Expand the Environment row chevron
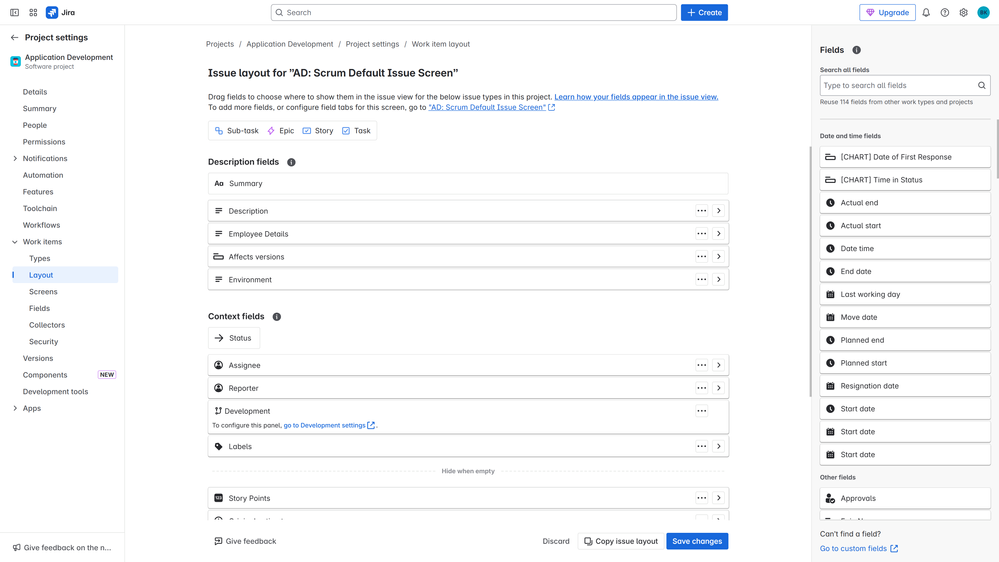 click(x=719, y=280)
